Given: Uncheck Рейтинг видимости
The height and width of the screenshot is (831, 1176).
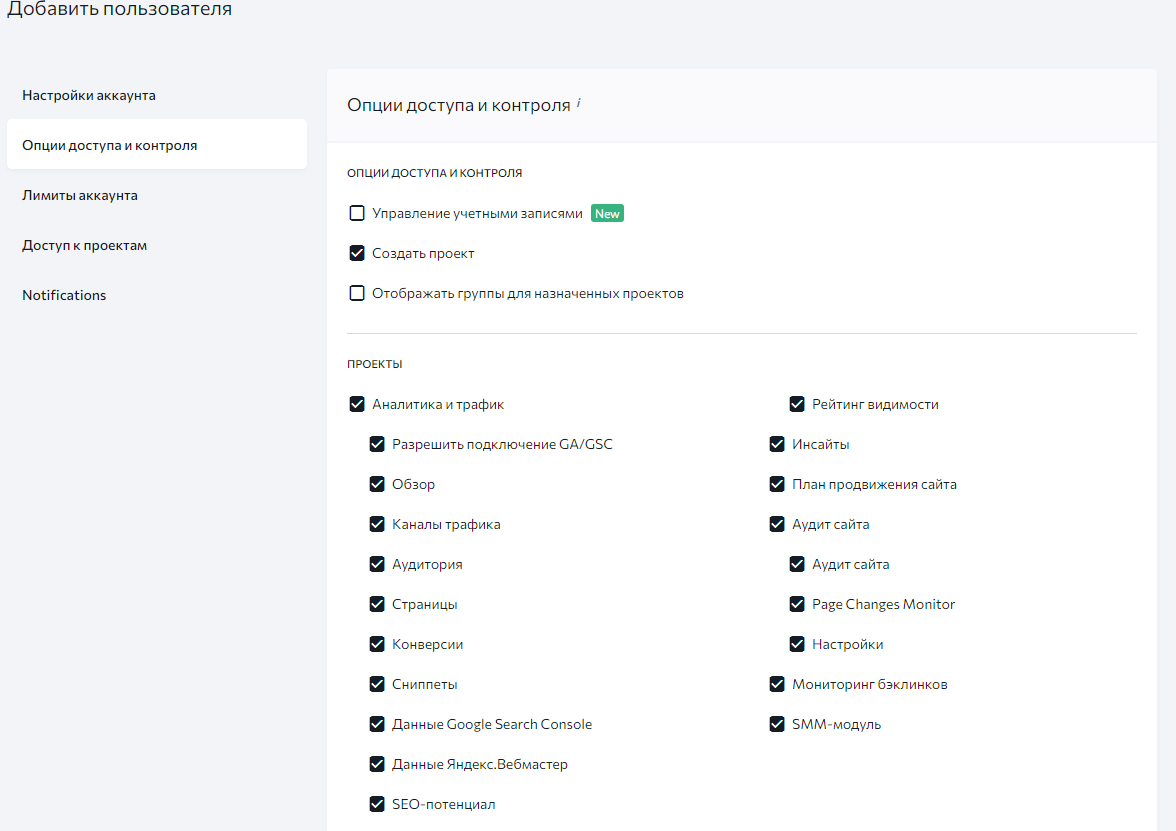Looking at the screenshot, I should click(797, 404).
